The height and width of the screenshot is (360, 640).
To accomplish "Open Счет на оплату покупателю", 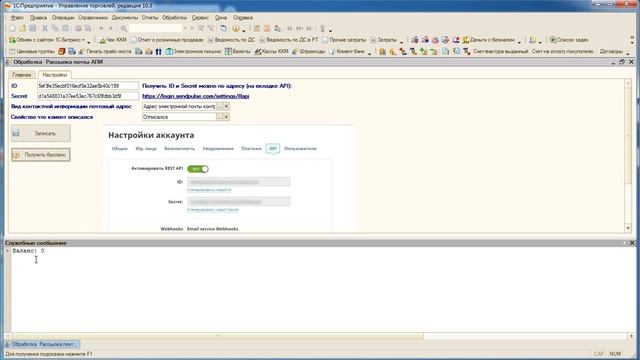I will [x=562, y=51].
